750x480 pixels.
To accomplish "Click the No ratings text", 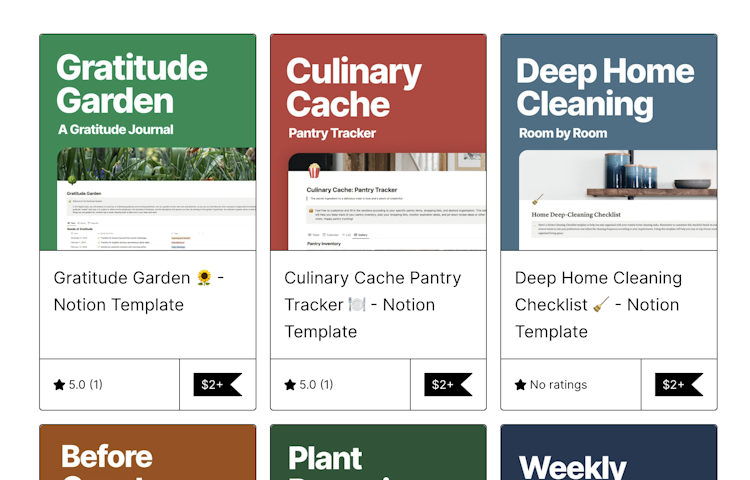I will coord(558,385).
